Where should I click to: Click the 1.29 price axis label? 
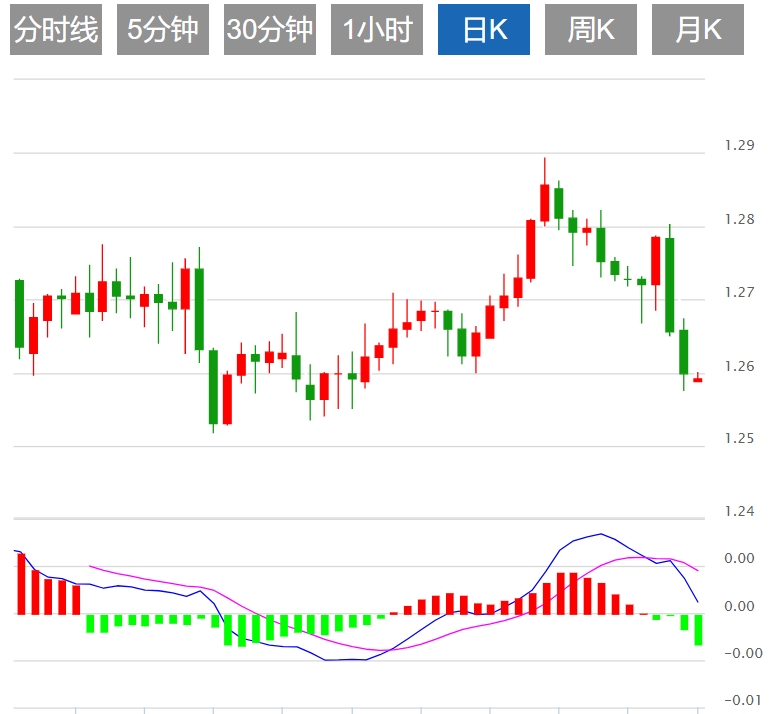coord(739,146)
